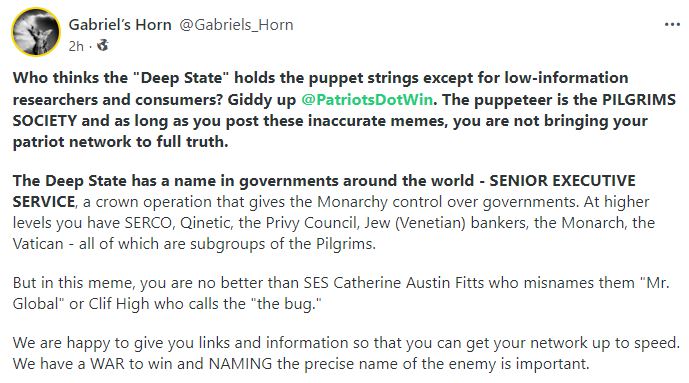The height and width of the screenshot is (383, 689).
Task: Open Gabriel's Horn profile avatar
Action: pos(36,32)
